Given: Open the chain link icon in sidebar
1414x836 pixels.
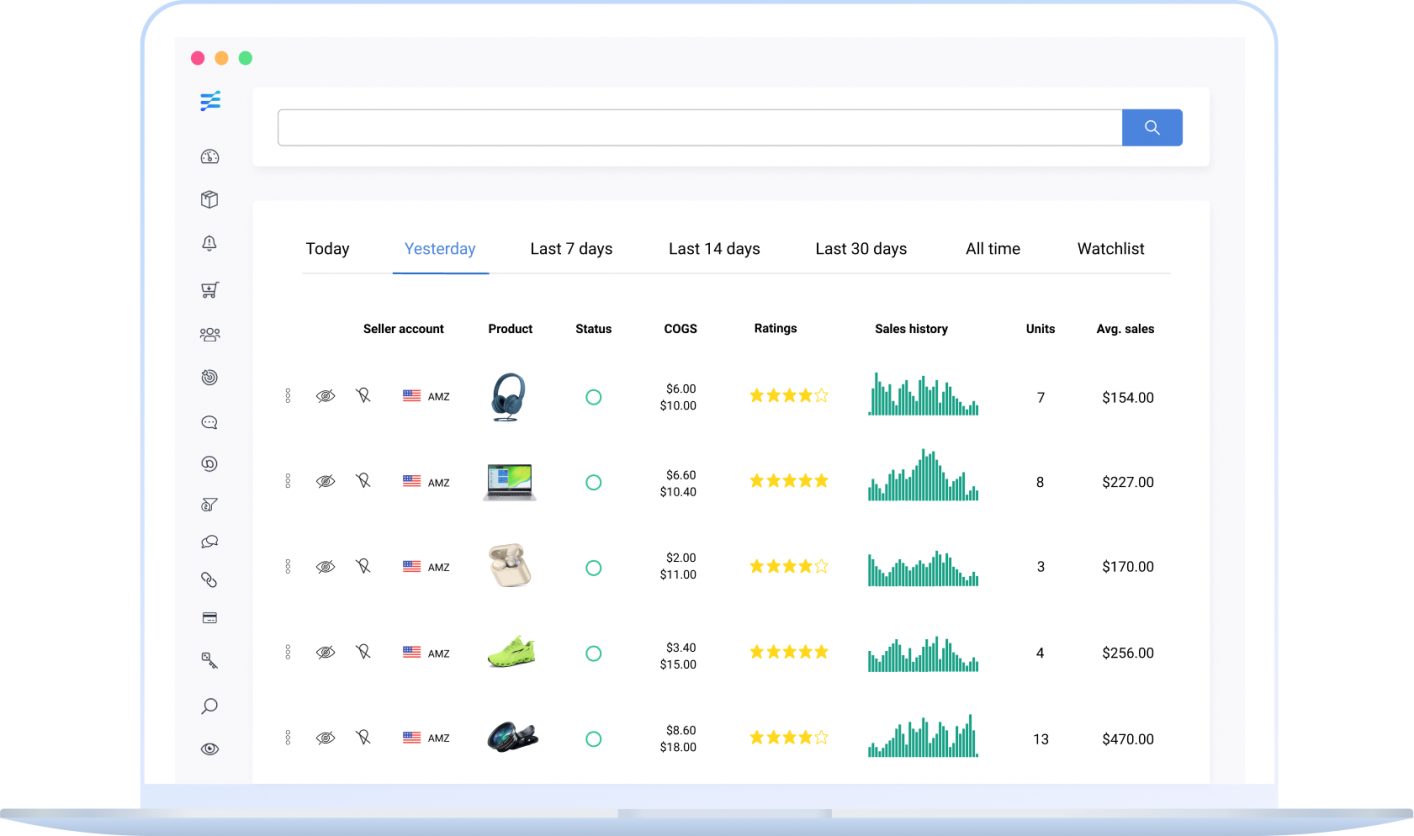Looking at the screenshot, I should tap(209, 579).
